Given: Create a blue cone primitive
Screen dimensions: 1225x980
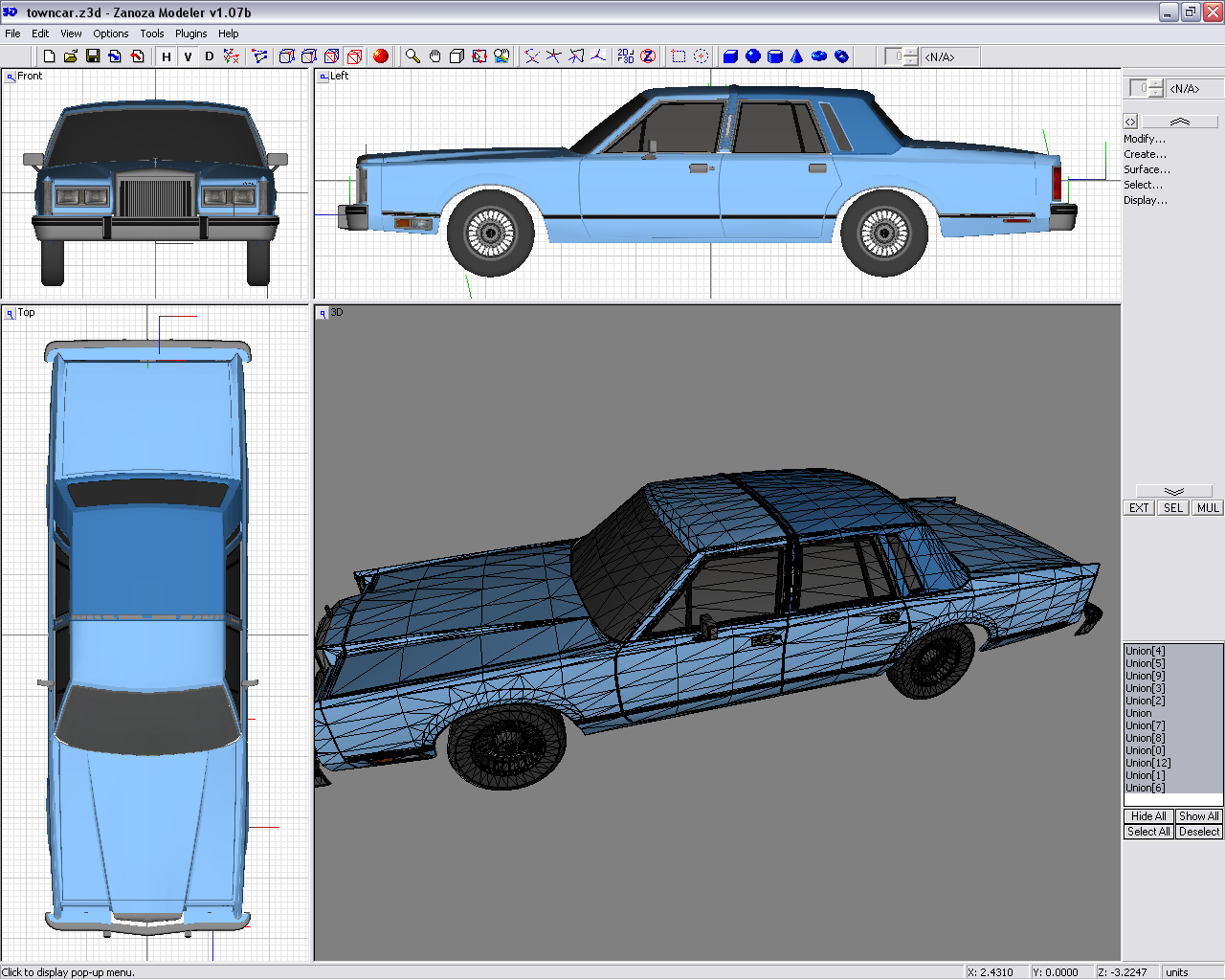Looking at the screenshot, I should pos(796,56).
